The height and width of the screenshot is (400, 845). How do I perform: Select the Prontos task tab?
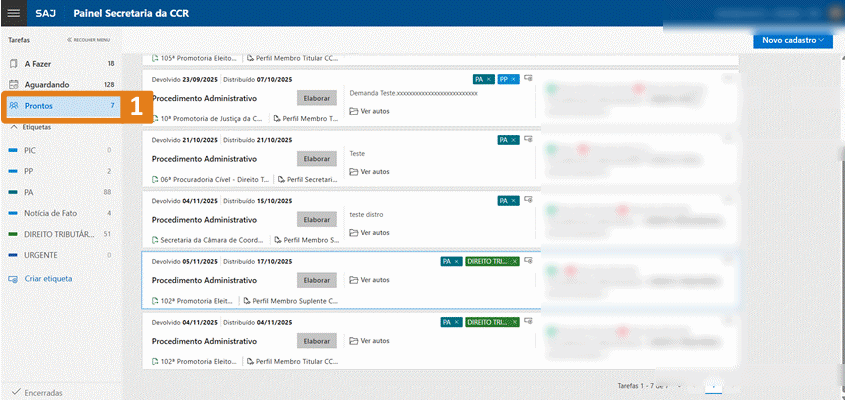coord(60,106)
